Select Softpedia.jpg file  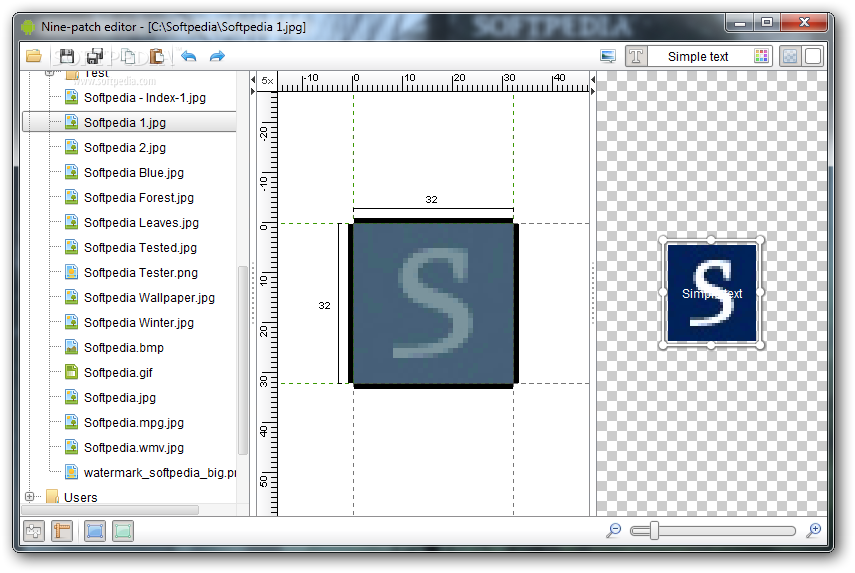[x=119, y=398]
